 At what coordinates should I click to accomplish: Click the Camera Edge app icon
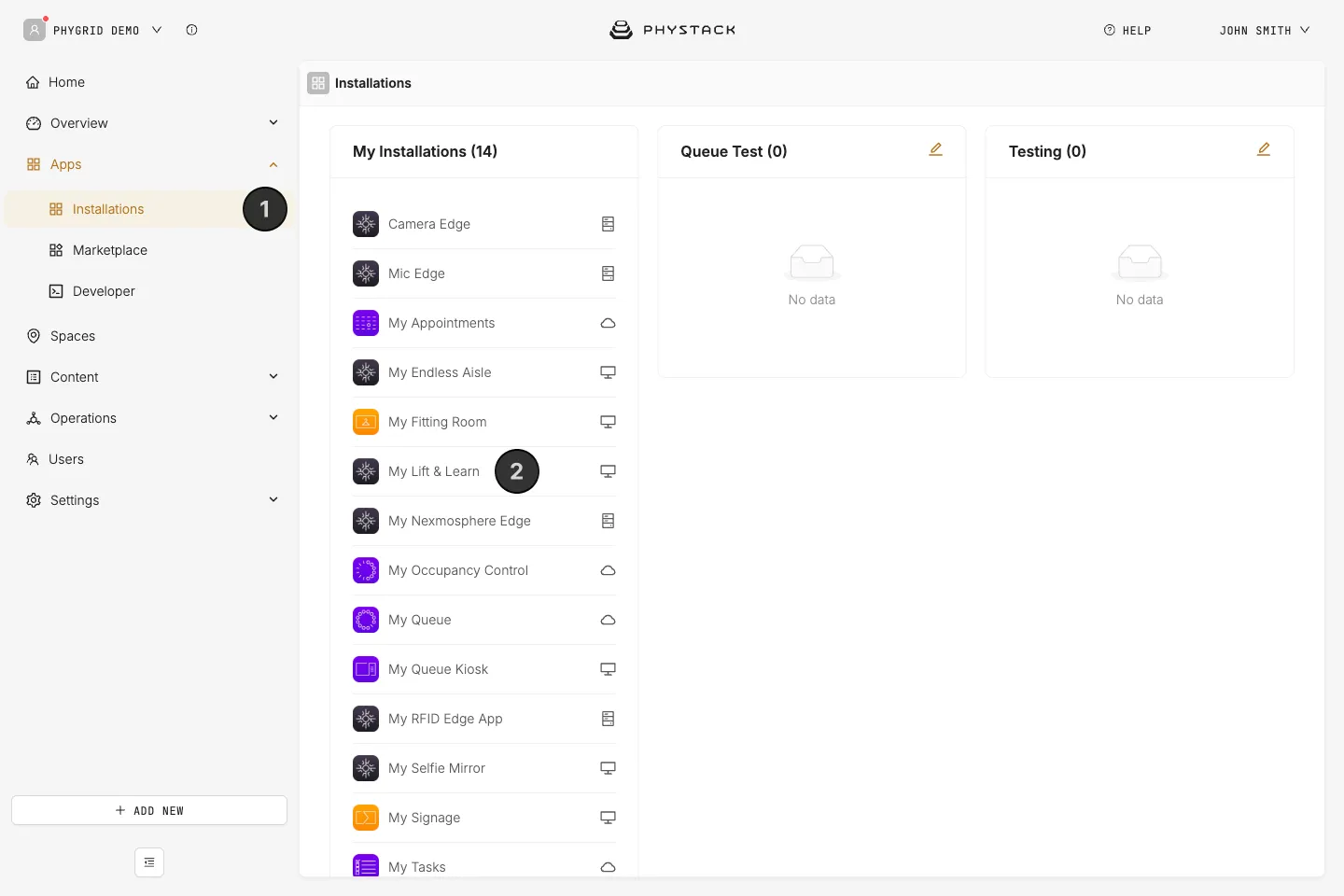[x=366, y=224]
